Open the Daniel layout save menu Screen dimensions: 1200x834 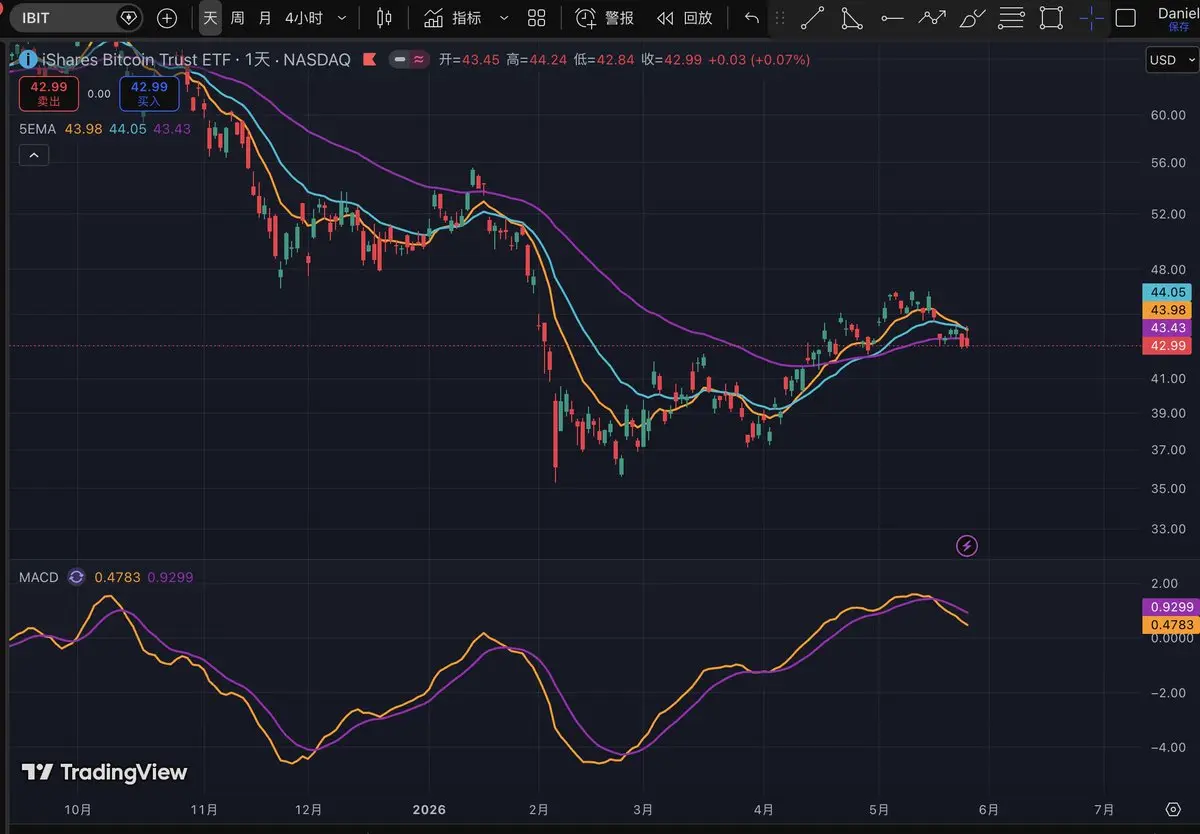click(x=1178, y=18)
